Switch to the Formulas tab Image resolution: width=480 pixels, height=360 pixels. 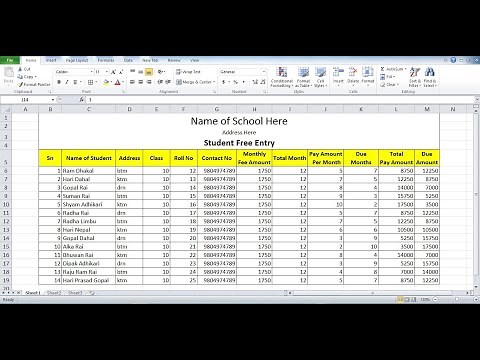(106, 60)
